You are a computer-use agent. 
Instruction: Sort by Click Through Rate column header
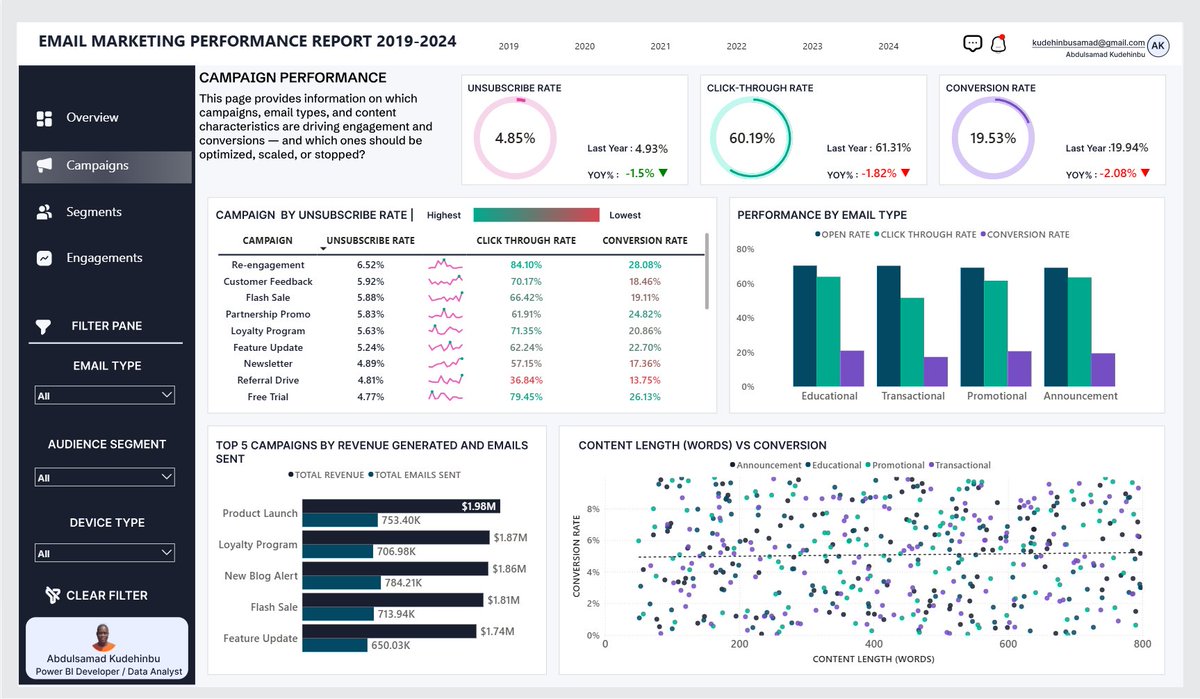(x=526, y=241)
